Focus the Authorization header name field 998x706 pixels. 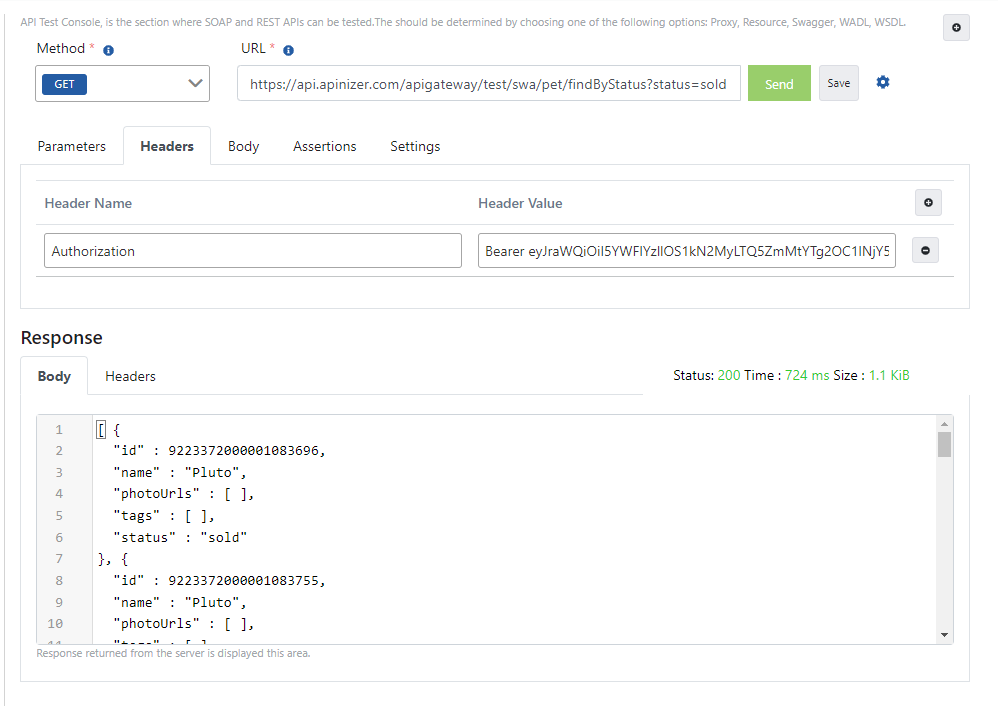tap(252, 251)
